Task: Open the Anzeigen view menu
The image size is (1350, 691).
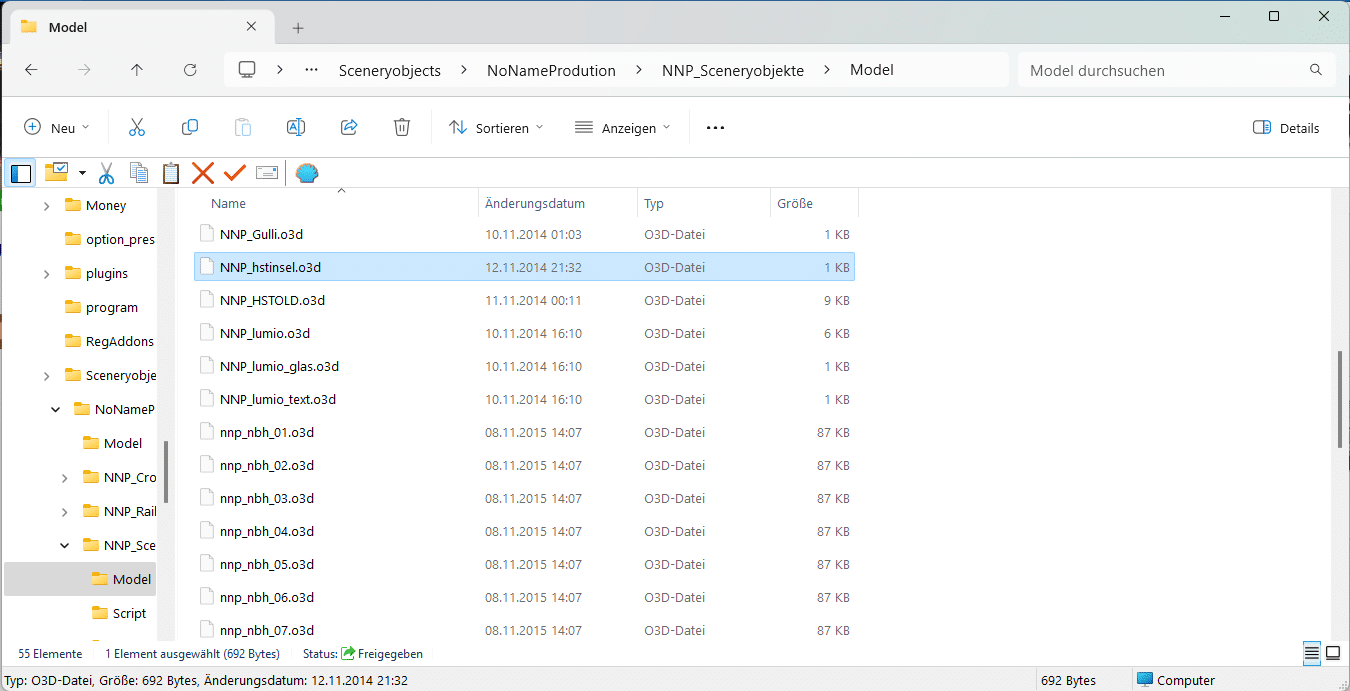Action: [x=622, y=128]
